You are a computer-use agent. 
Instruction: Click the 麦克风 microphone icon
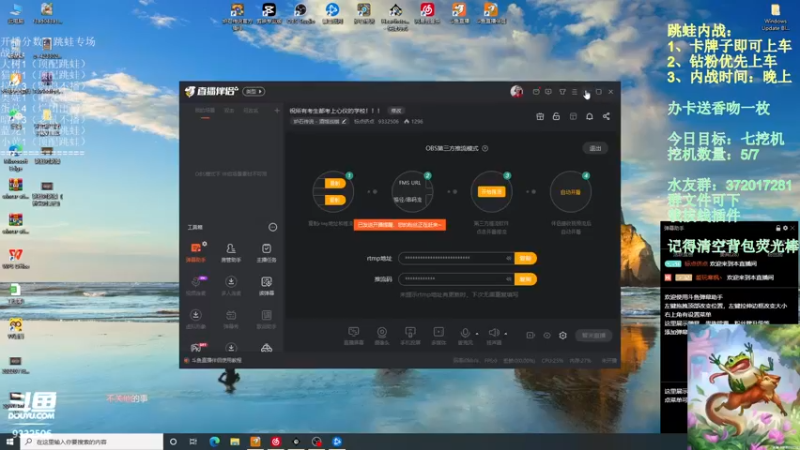pos(465,333)
